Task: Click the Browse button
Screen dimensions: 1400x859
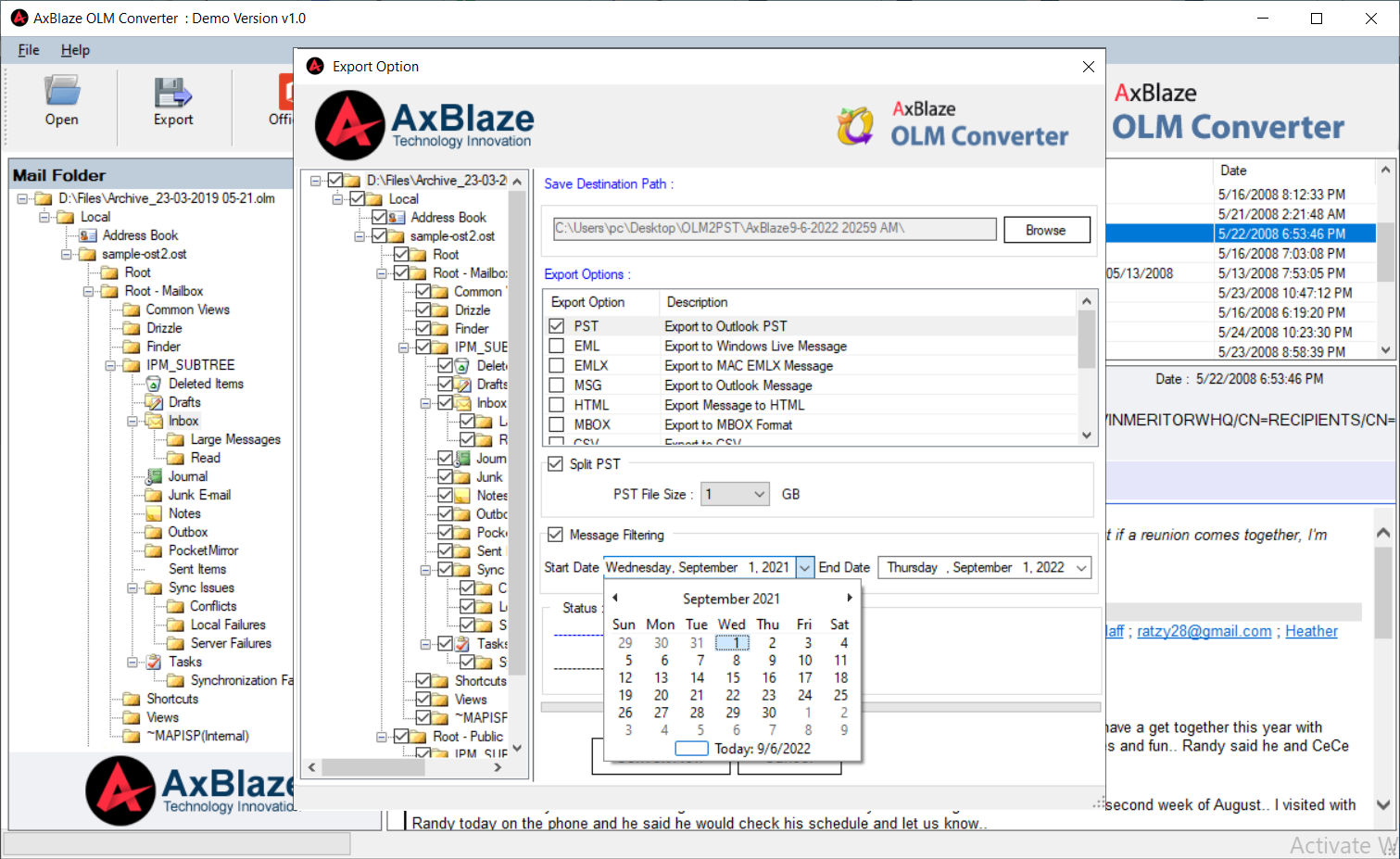Action: pyautogui.click(x=1046, y=230)
